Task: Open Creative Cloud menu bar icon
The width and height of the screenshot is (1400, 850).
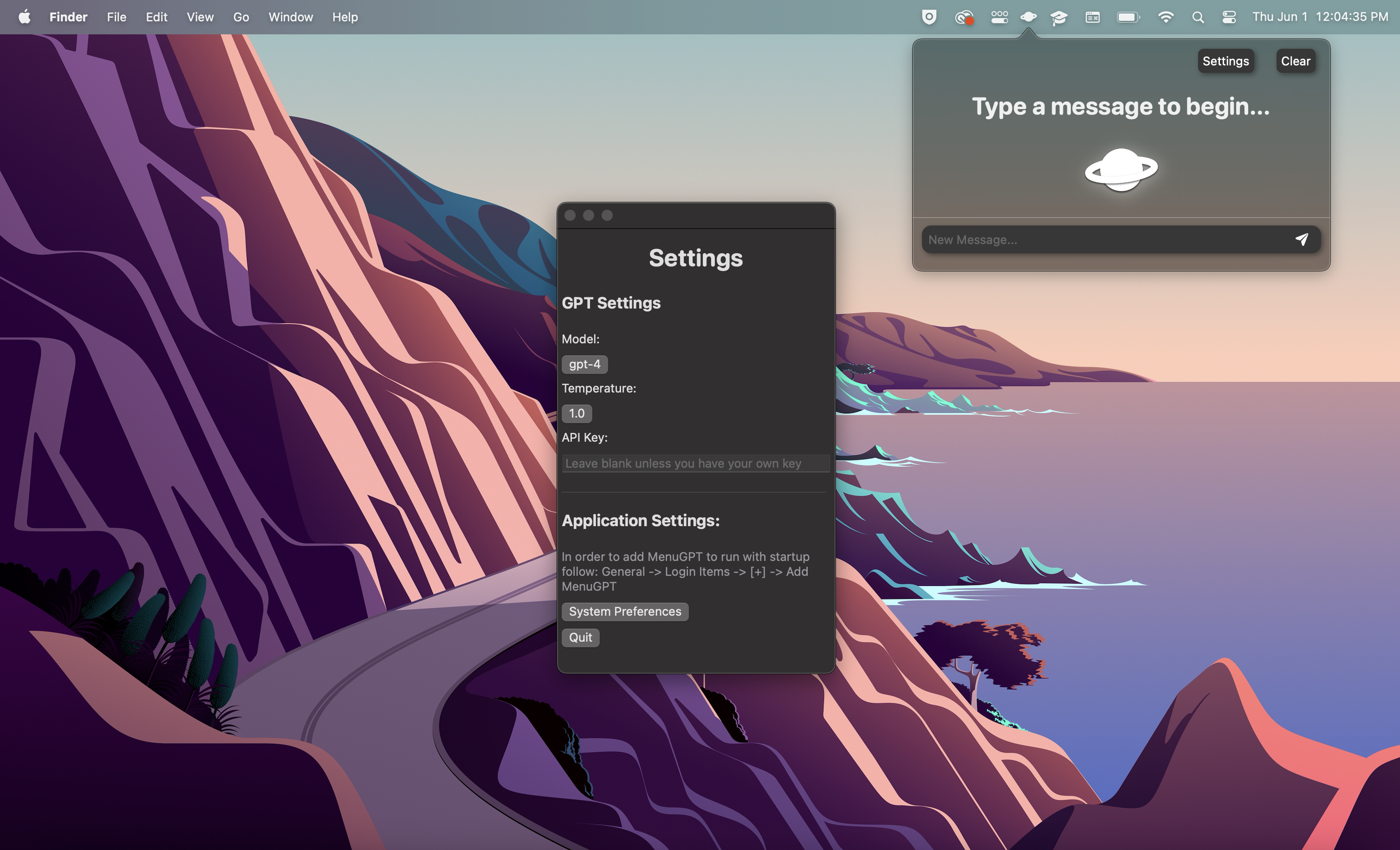Action: tap(964, 17)
